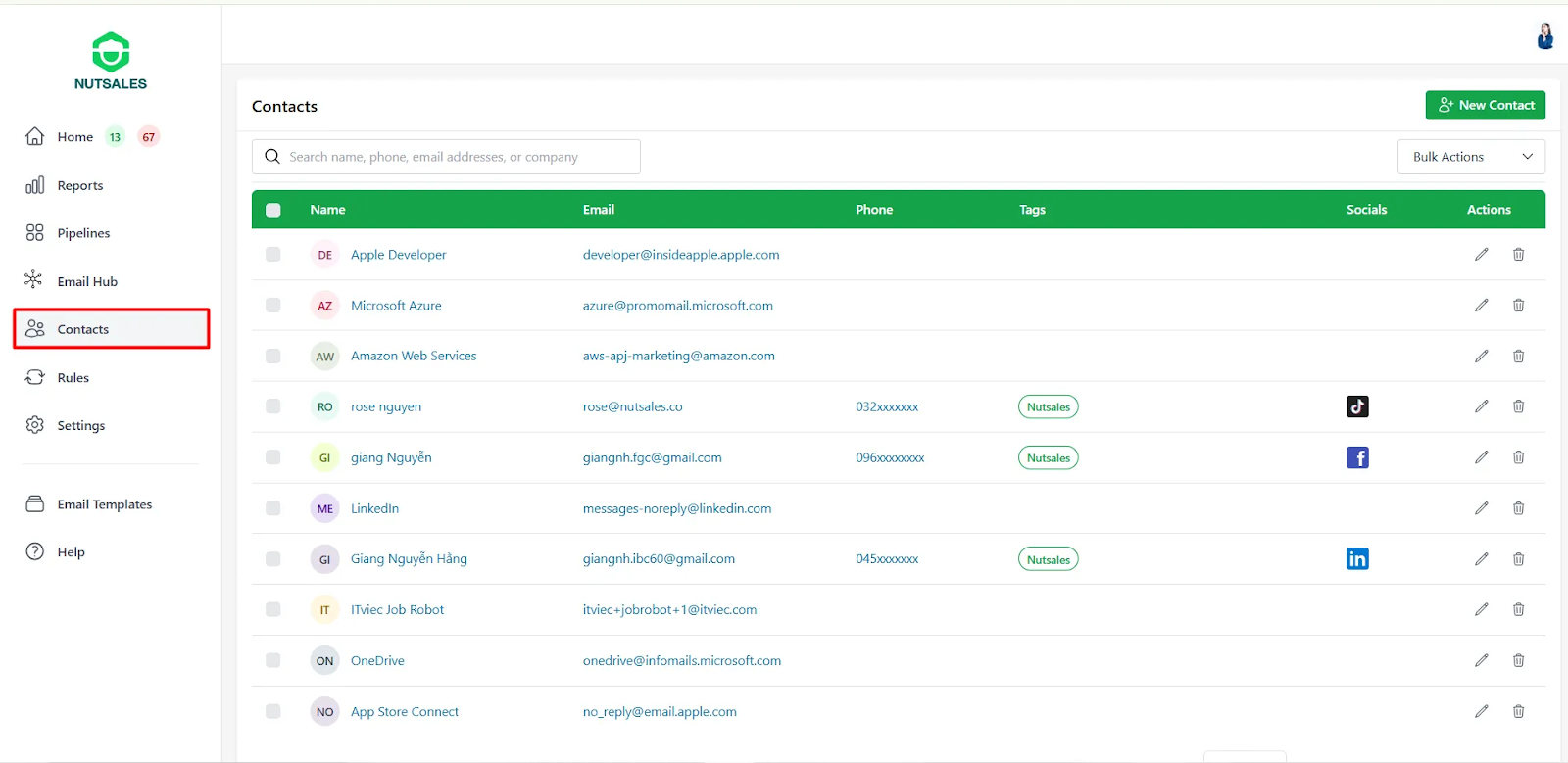The height and width of the screenshot is (763, 1568).
Task: Open the ITviec Job Robot contact name
Action: click(397, 610)
